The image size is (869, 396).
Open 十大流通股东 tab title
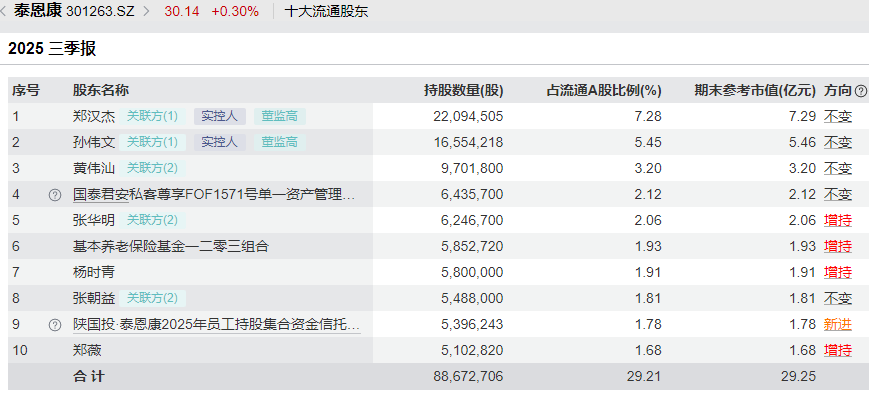click(x=326, y=12)
